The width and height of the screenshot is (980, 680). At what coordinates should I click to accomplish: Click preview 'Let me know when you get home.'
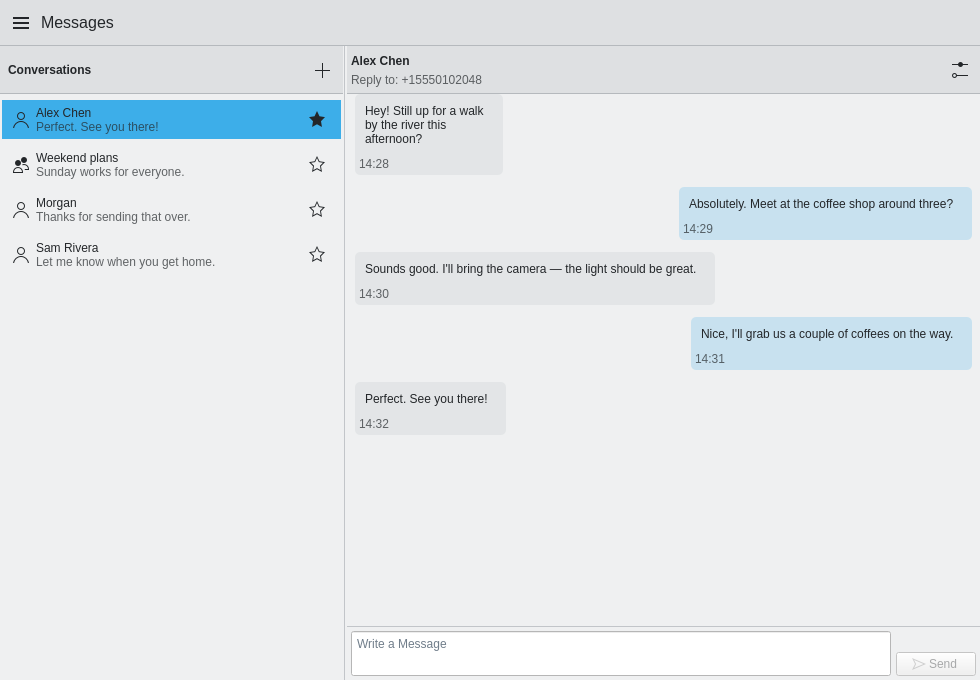tap(126, 262)
